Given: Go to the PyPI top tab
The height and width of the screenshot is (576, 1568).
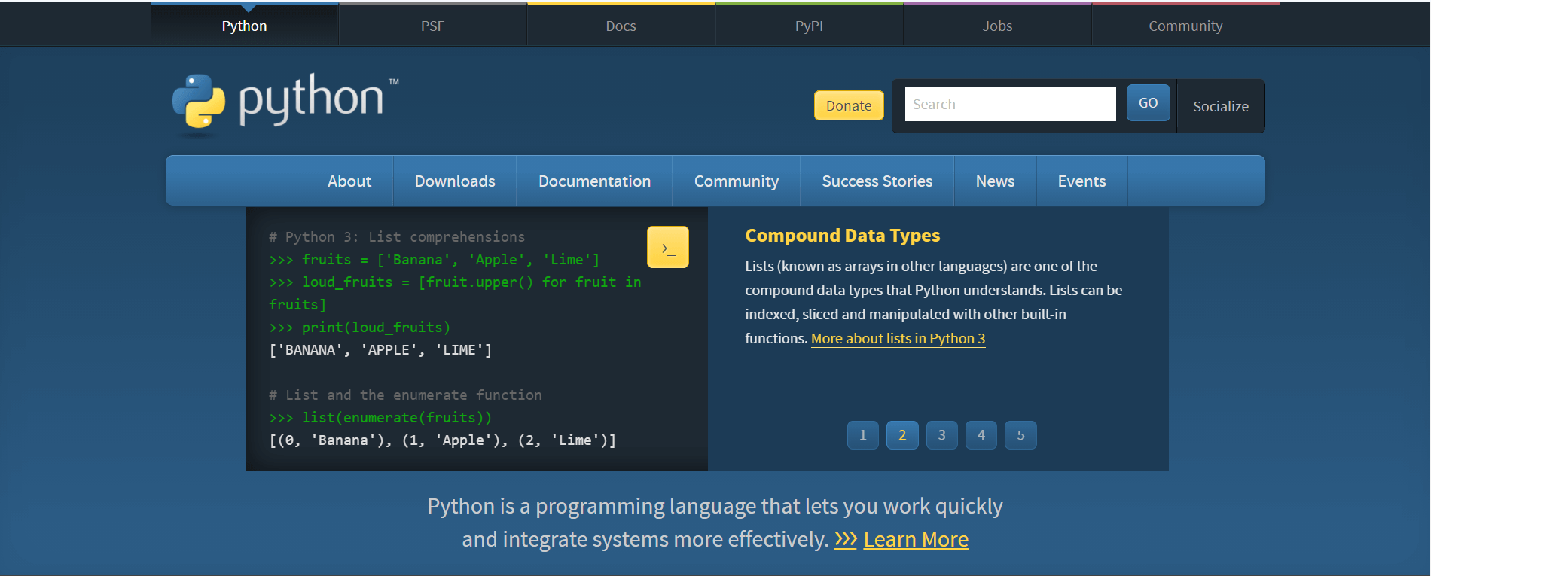Looking at the screenshot, I should pyautogui.click(x=810, y=26).
